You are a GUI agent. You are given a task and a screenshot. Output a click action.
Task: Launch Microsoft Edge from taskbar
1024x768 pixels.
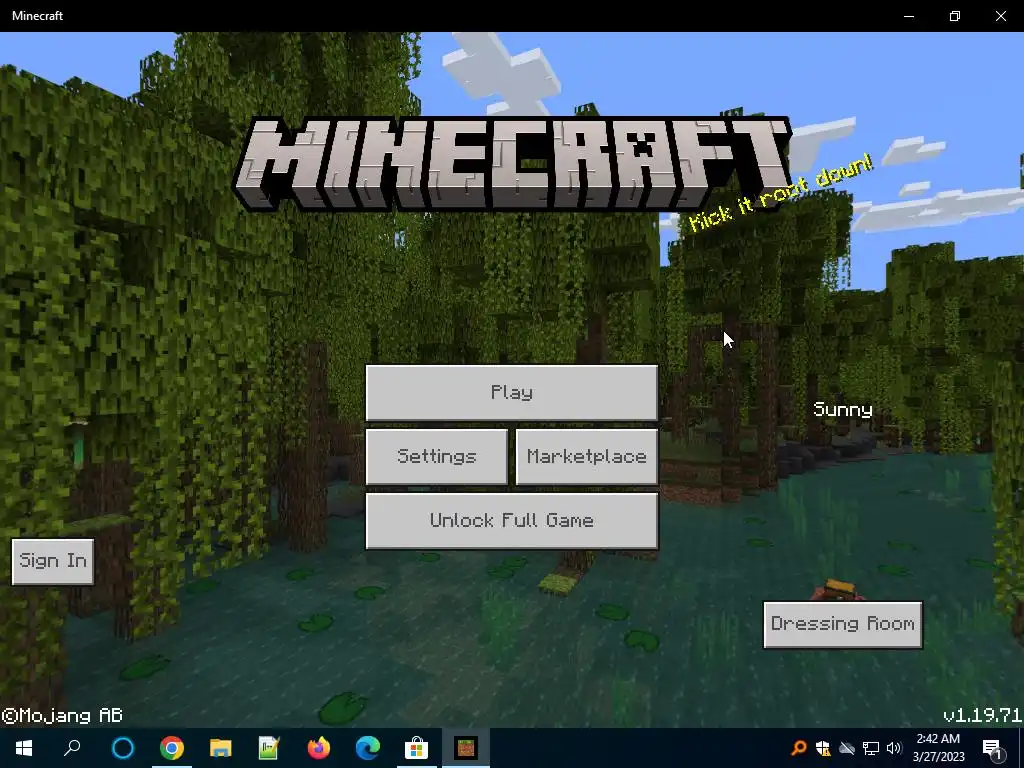pos(368,748)
